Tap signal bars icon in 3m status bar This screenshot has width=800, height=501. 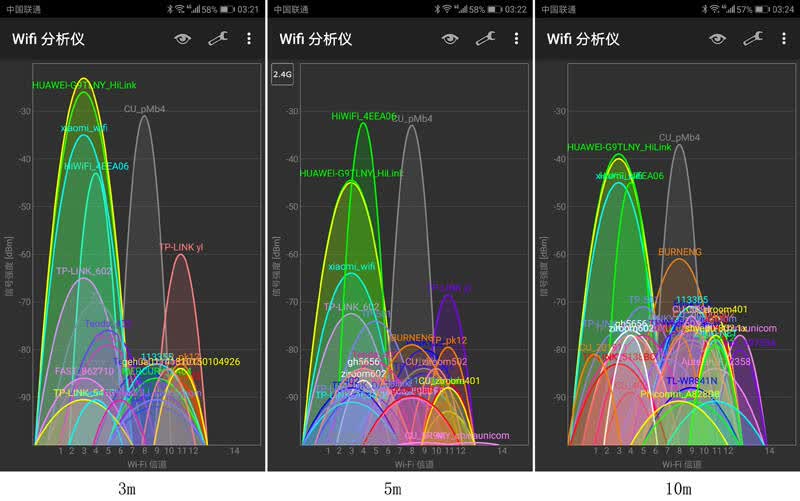pos(195,9)
